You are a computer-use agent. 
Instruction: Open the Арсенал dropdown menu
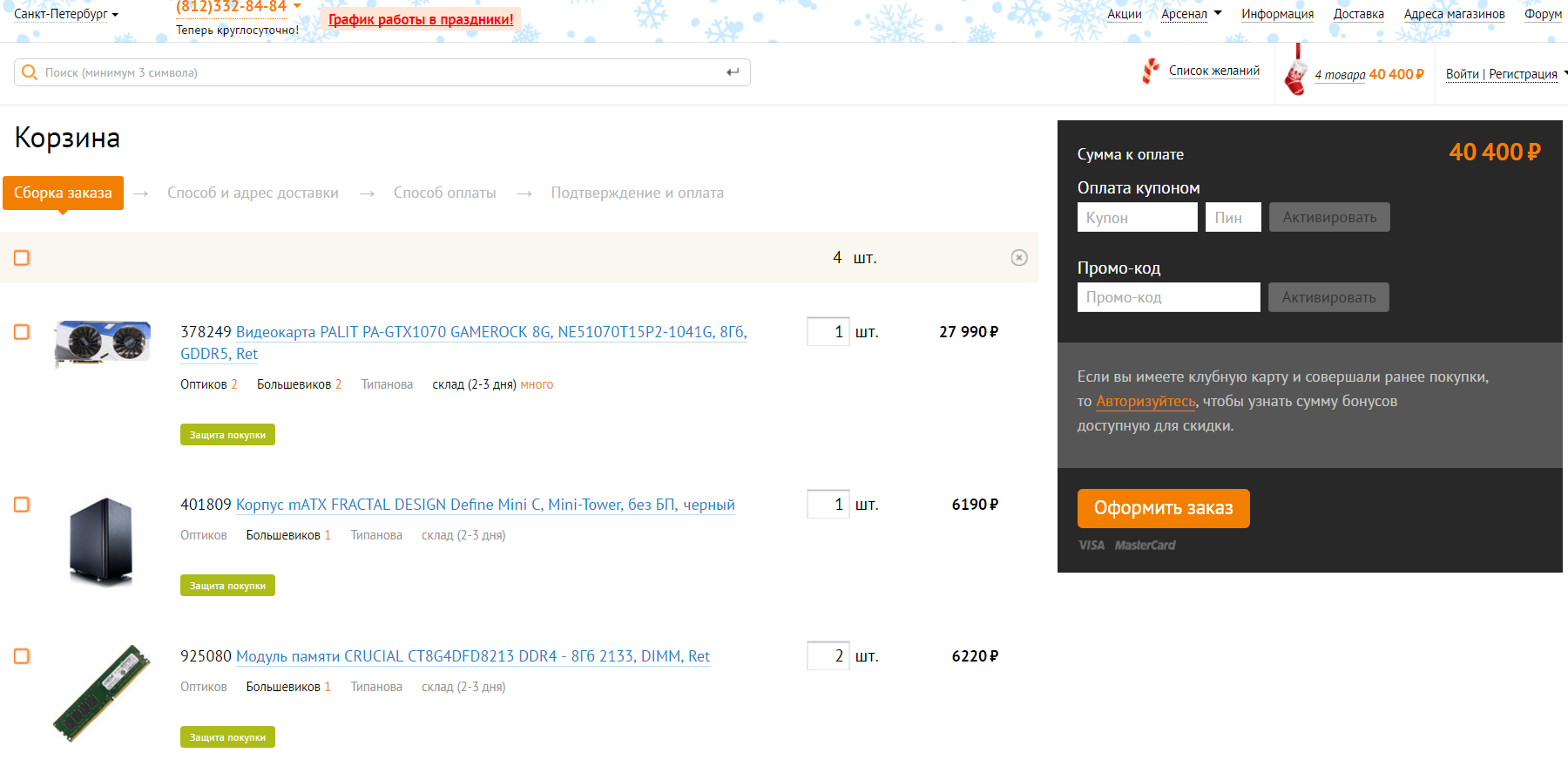pyautogui.click(x=1192, y=14)
